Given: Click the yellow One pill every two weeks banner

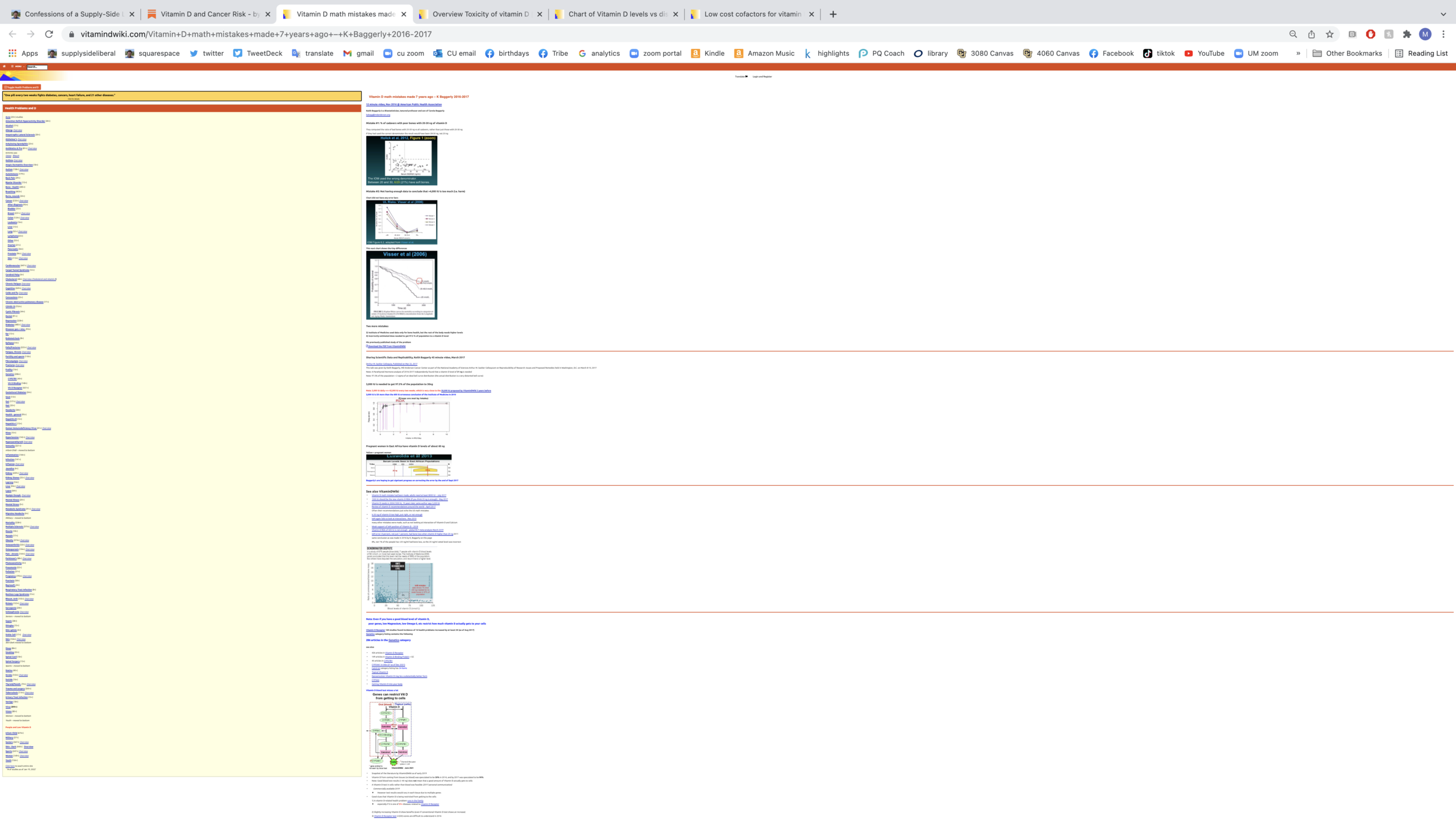Looking at the screenshot, I should (x=182, y=96).
